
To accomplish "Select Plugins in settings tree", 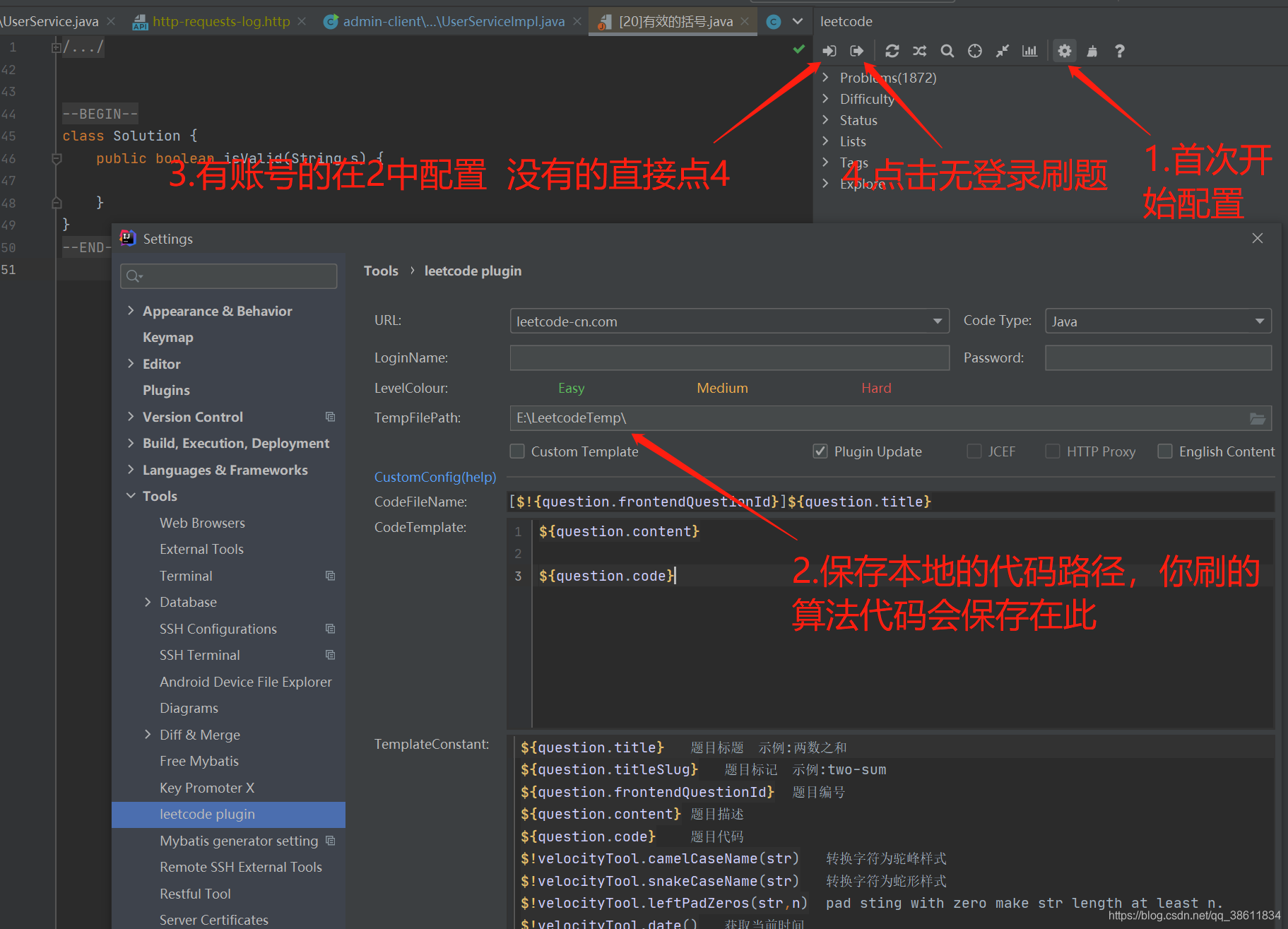I will [x=166, y=391].
